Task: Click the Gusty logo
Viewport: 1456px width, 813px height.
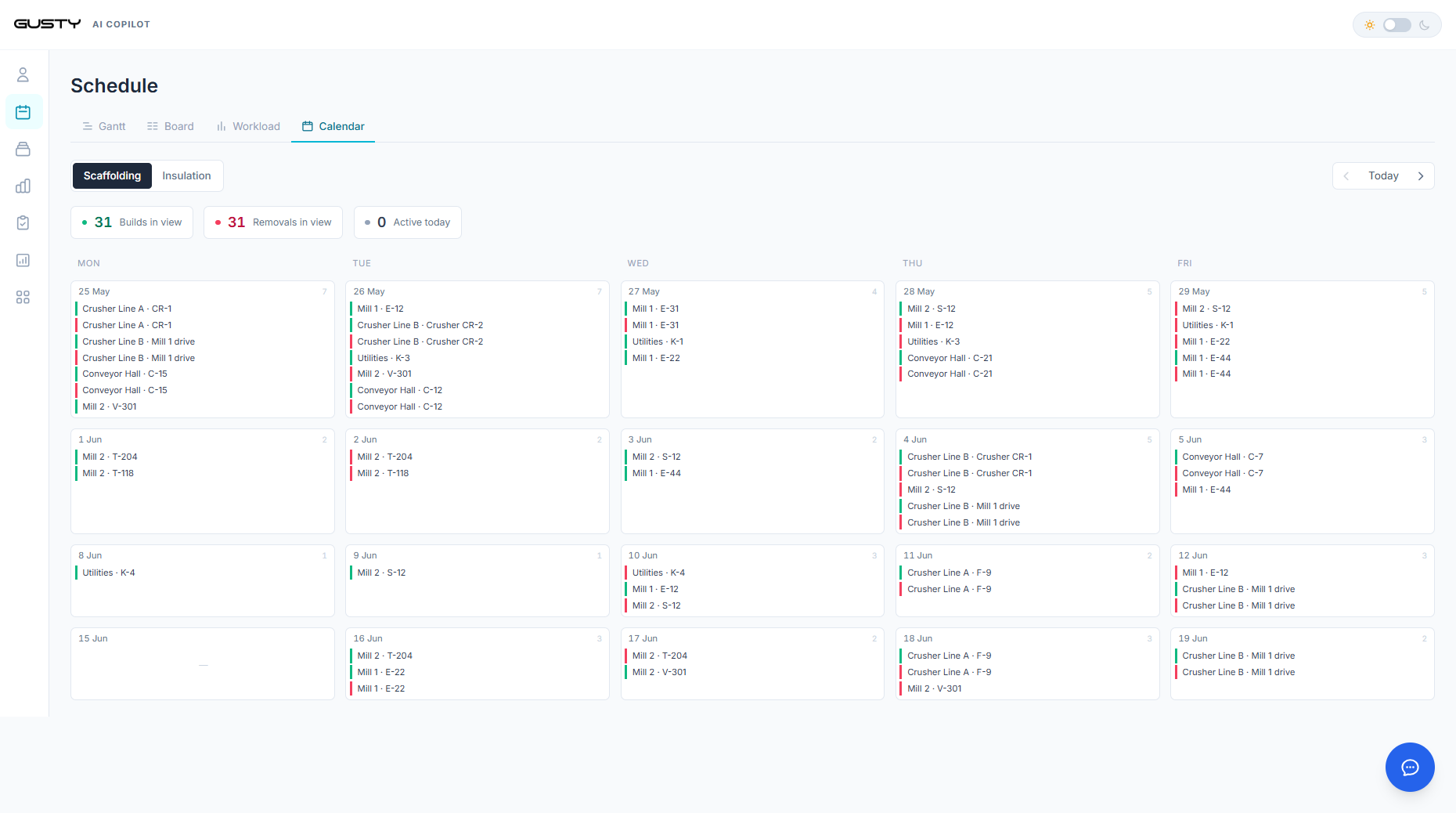Action: [47, 24]
